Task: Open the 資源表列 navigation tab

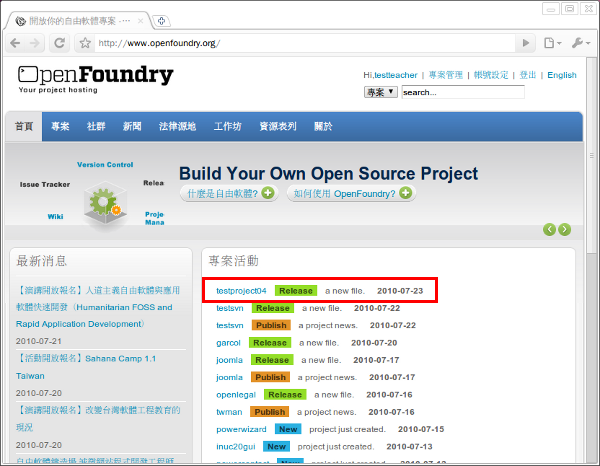Action: 278,127
